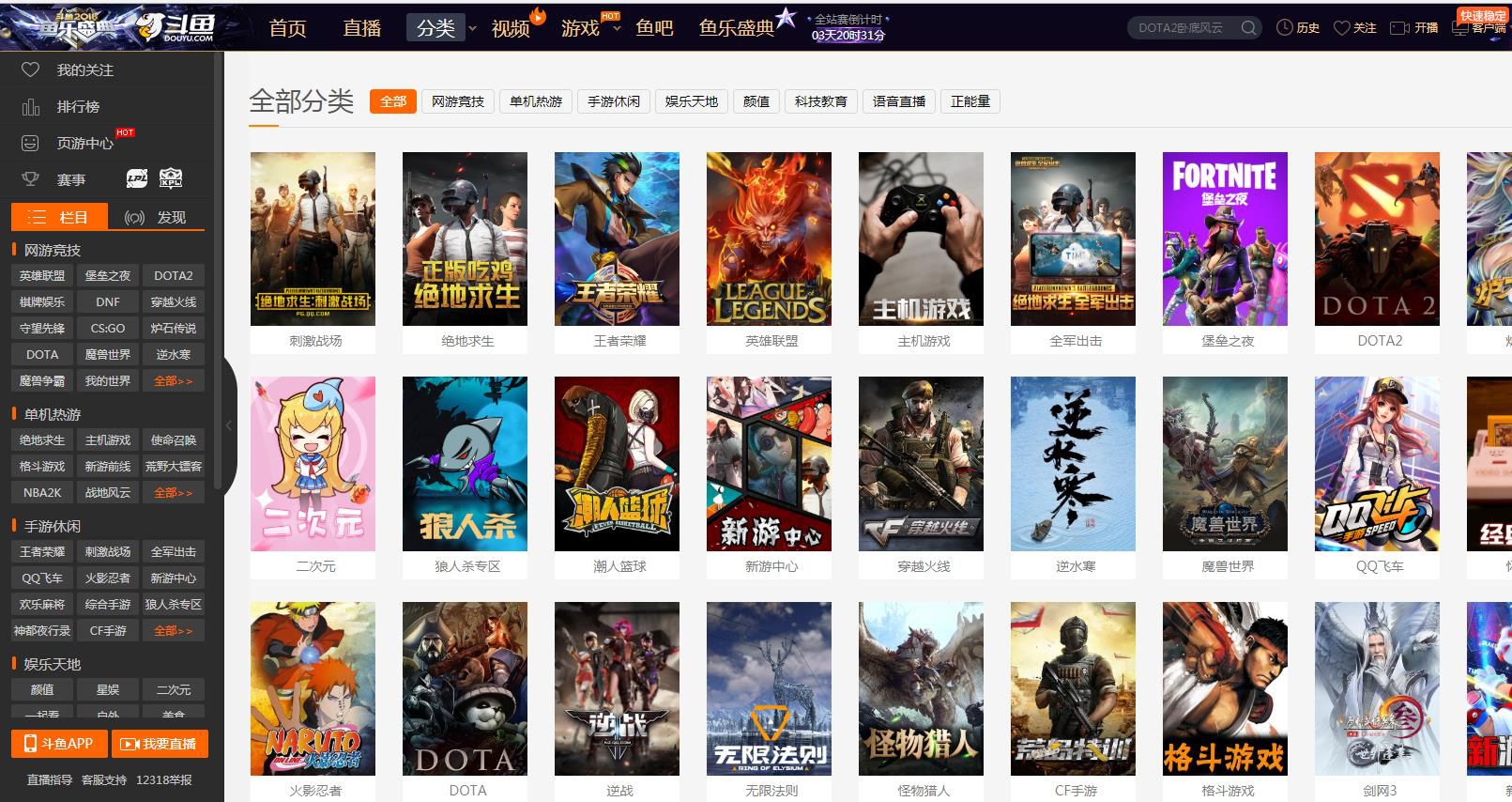Click the 我的关注 heart icon in sidebar
The image size is (1512, 802).
coord(30,69)
